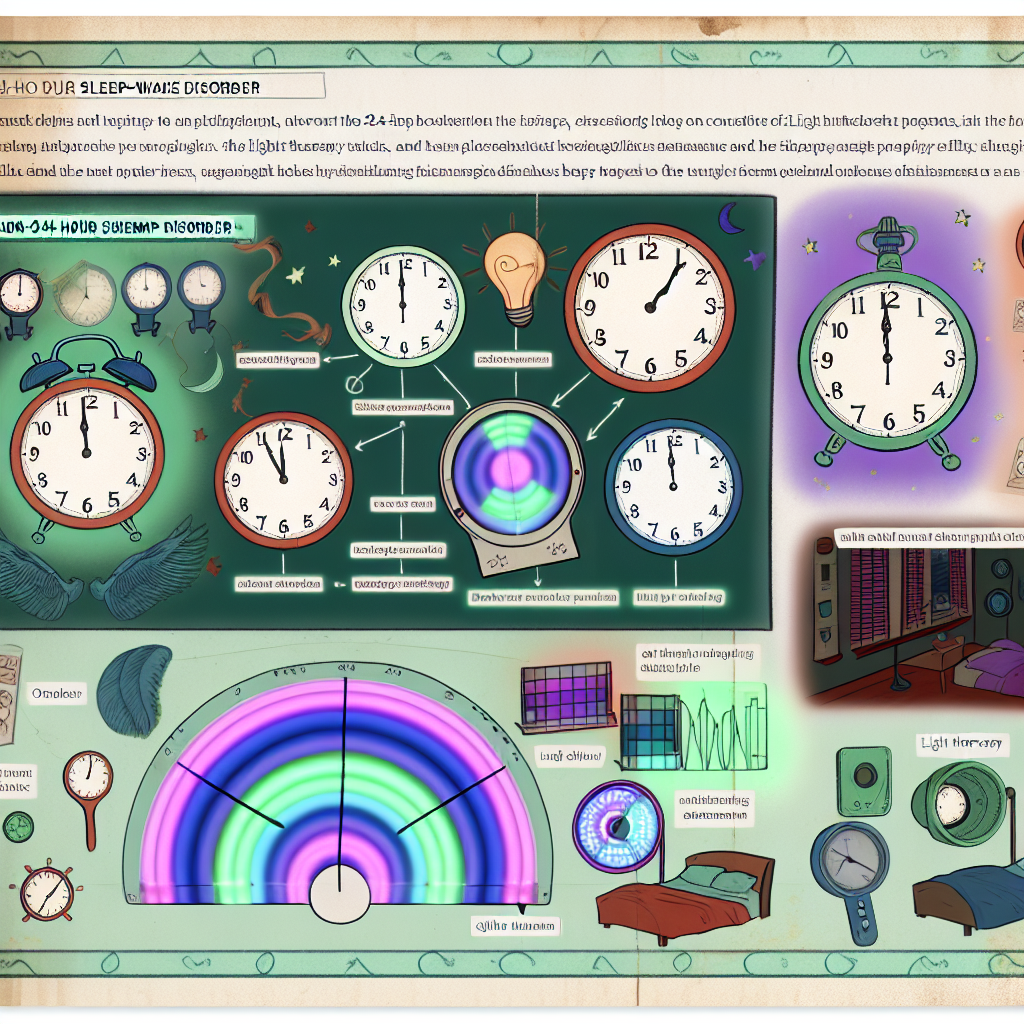Click the crescent moon icon
Viewport: 1024px width, 1024px height.
(x=733, y=219)
